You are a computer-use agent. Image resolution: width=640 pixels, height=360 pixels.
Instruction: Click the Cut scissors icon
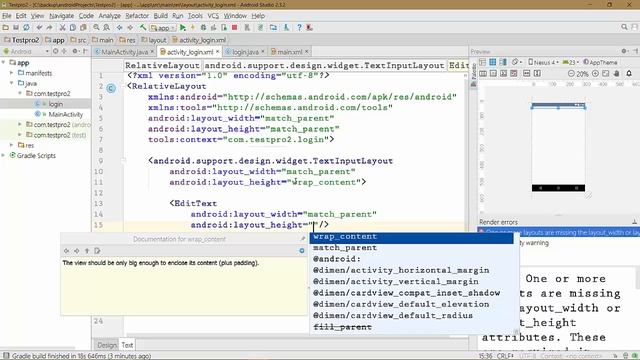62,28
